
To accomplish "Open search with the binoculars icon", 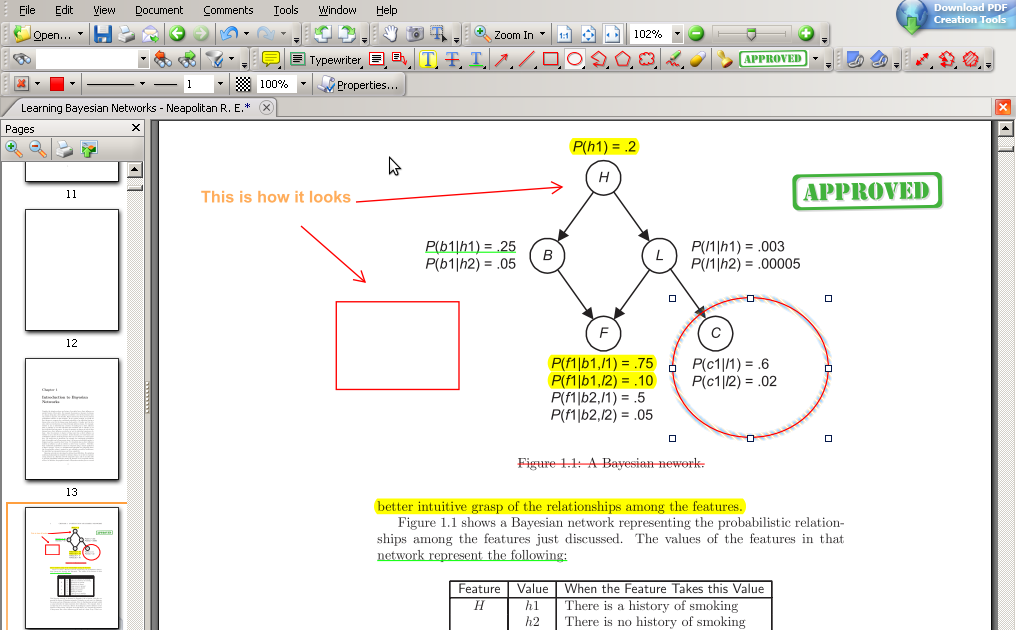I will point(21,60).
